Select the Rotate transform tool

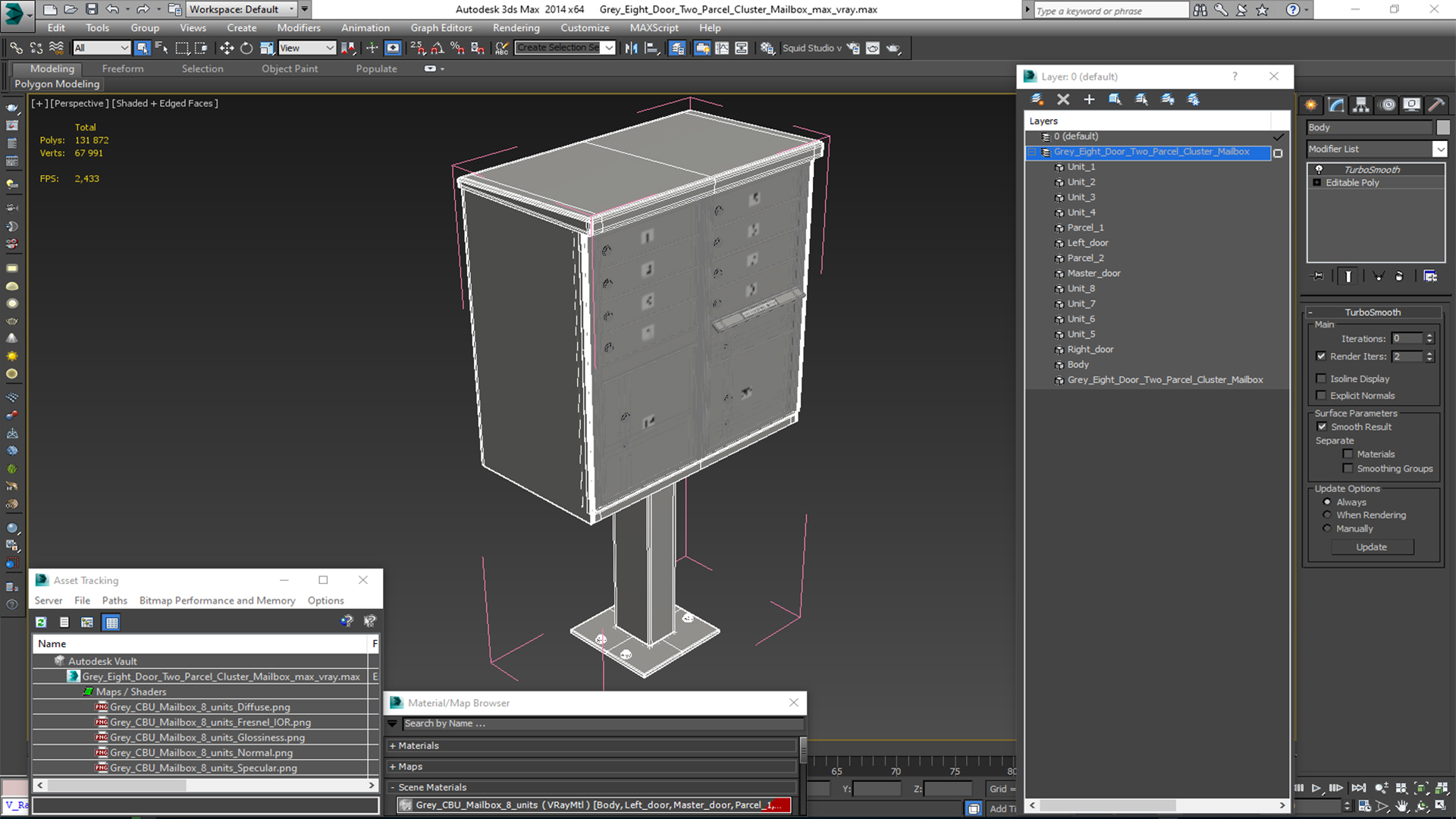click(x=246, y=48)
